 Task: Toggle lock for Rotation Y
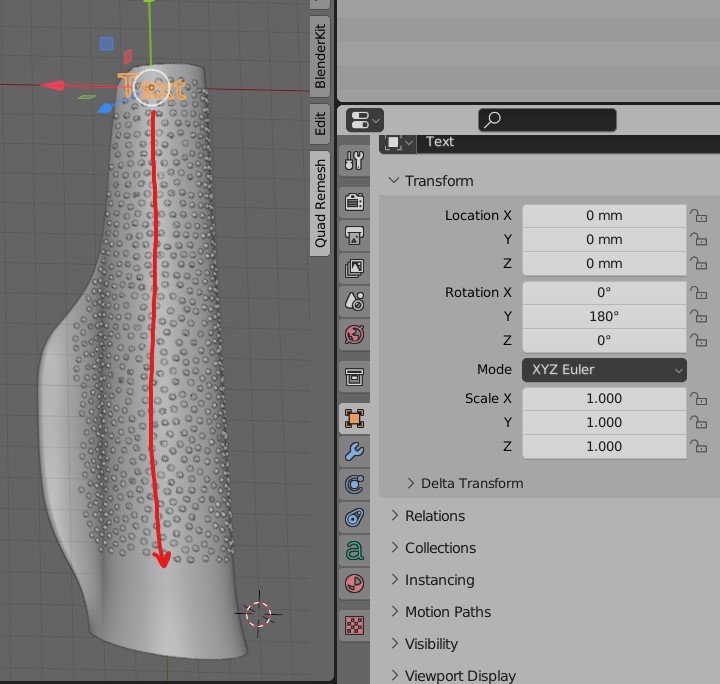(698, 316)
